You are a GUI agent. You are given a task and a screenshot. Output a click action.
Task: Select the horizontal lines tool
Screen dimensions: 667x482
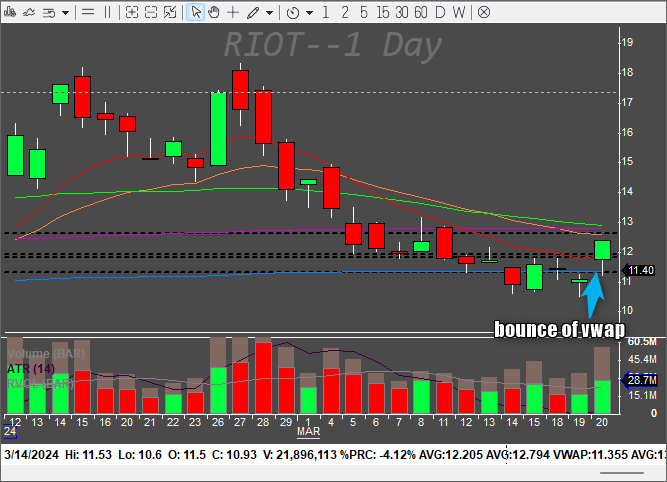(x=88, y=12)
